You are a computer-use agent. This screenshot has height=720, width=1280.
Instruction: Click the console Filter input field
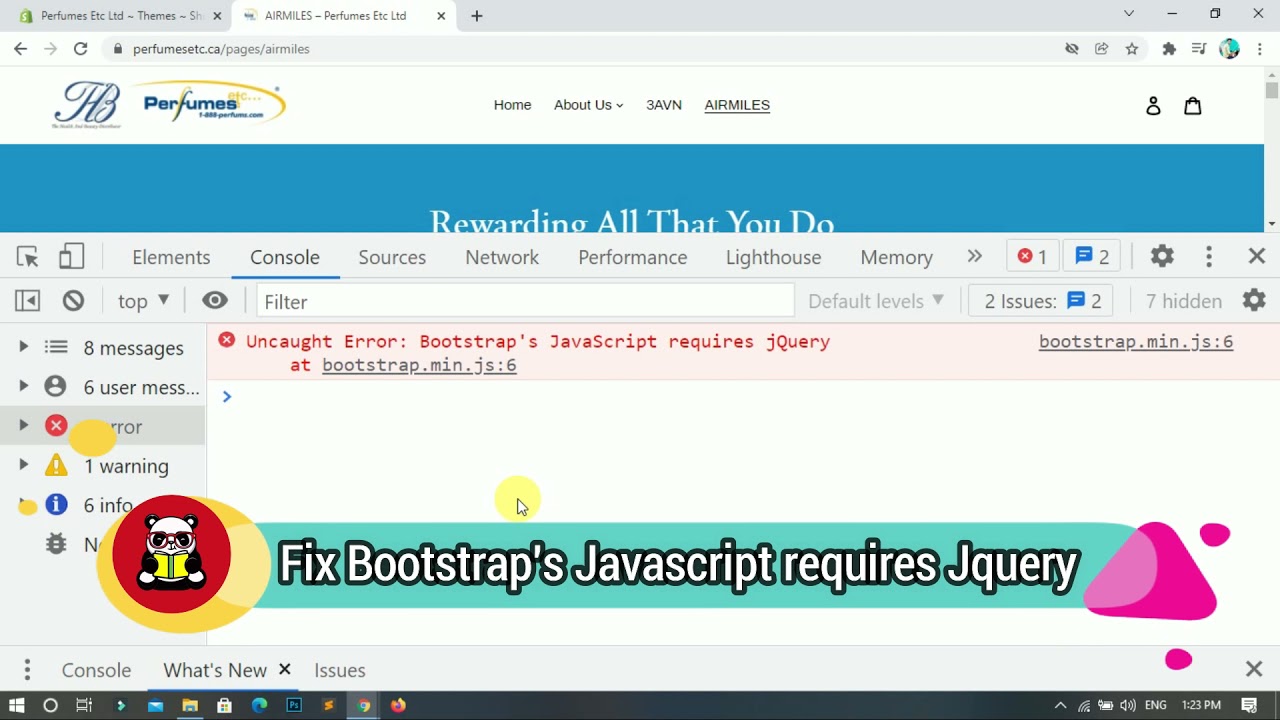tap(525, 301)
